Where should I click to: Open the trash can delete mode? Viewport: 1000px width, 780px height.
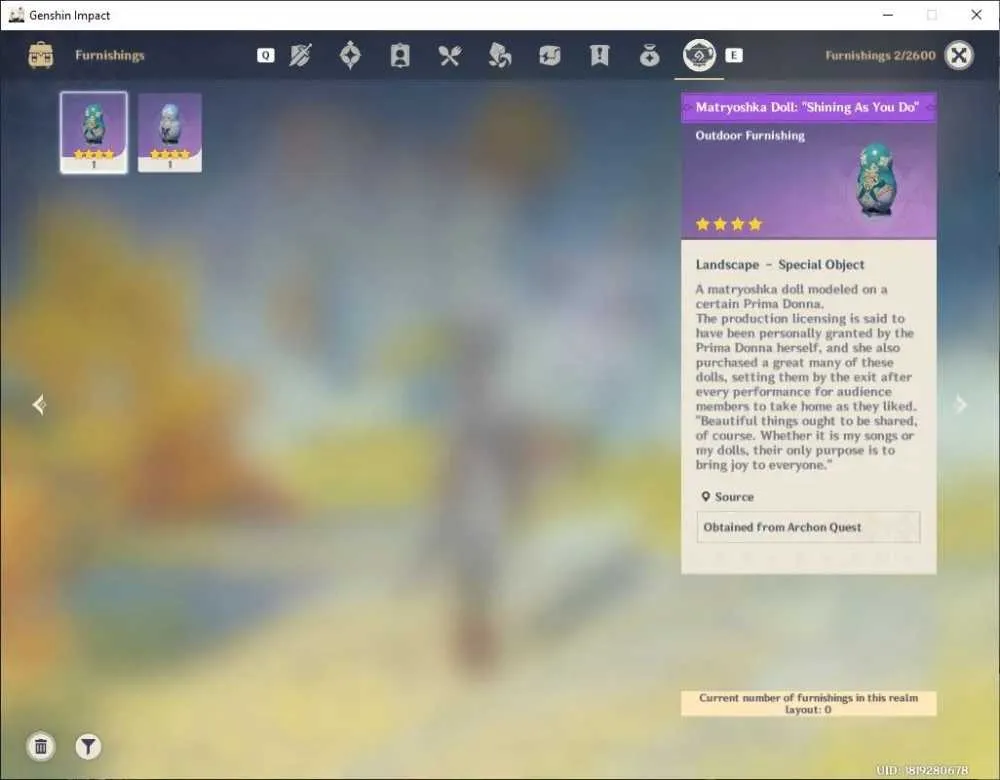(41, 746)
